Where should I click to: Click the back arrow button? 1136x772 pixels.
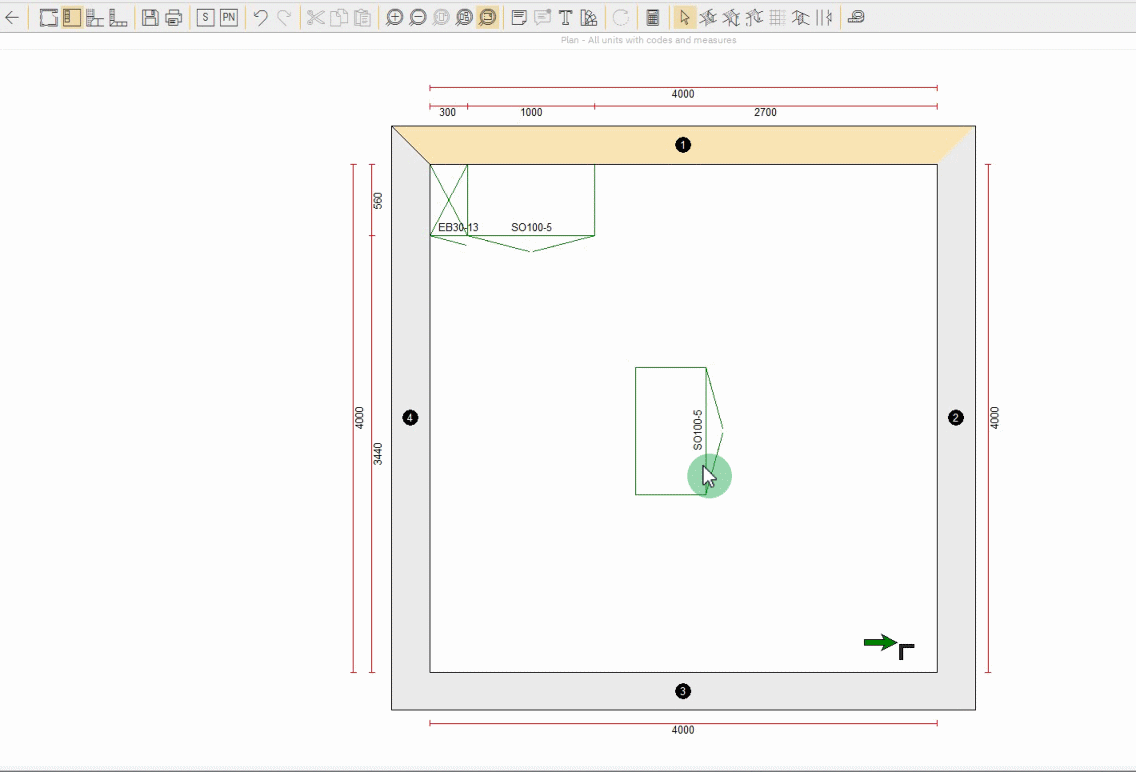[12, 17]
